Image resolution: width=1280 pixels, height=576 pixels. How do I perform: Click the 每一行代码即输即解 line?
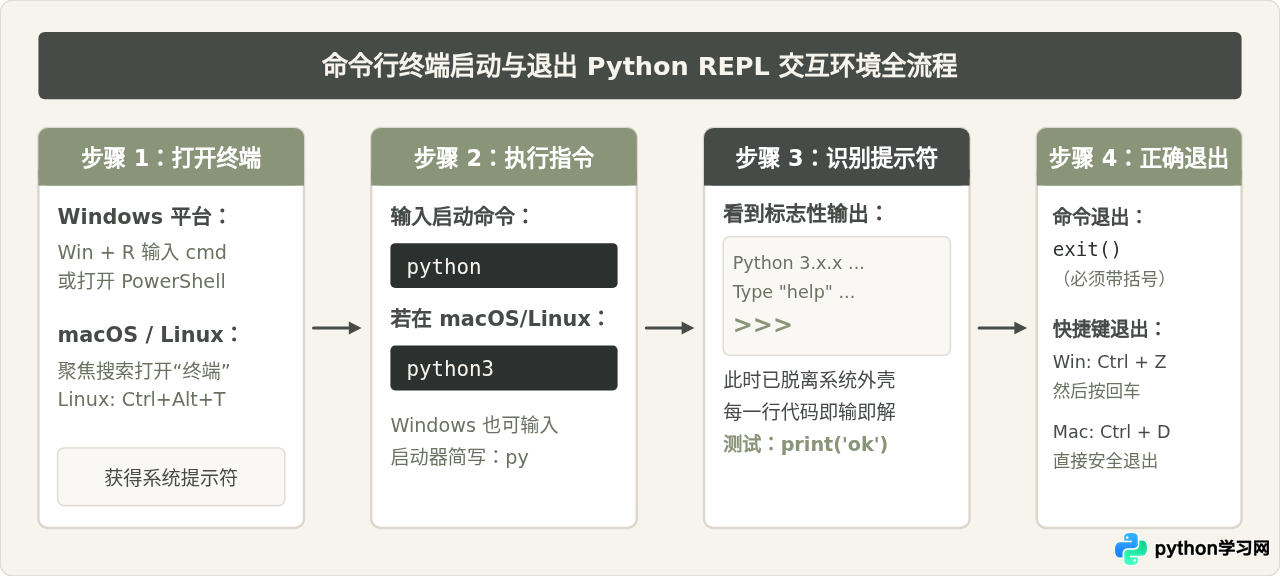809,412
